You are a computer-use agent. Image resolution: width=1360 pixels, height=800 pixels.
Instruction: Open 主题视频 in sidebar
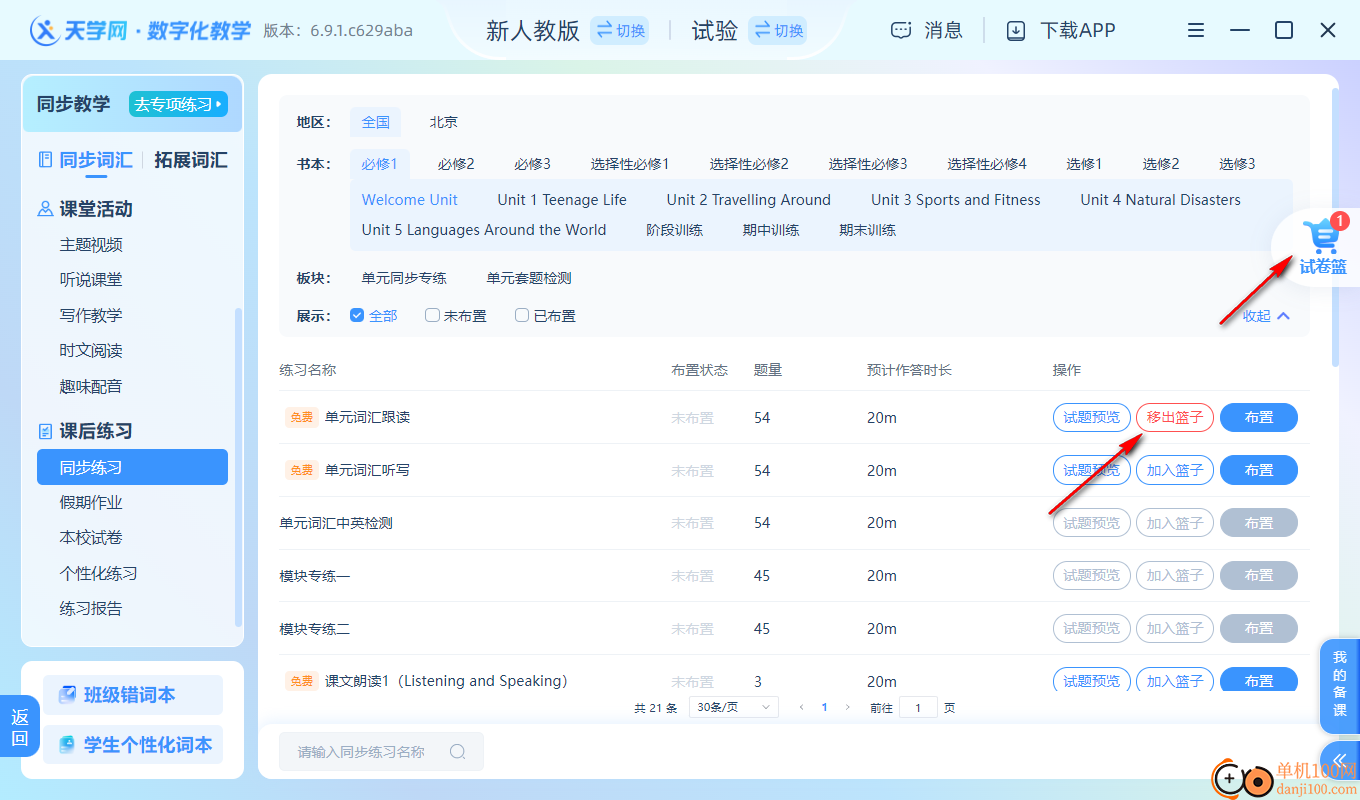point(91,245)
